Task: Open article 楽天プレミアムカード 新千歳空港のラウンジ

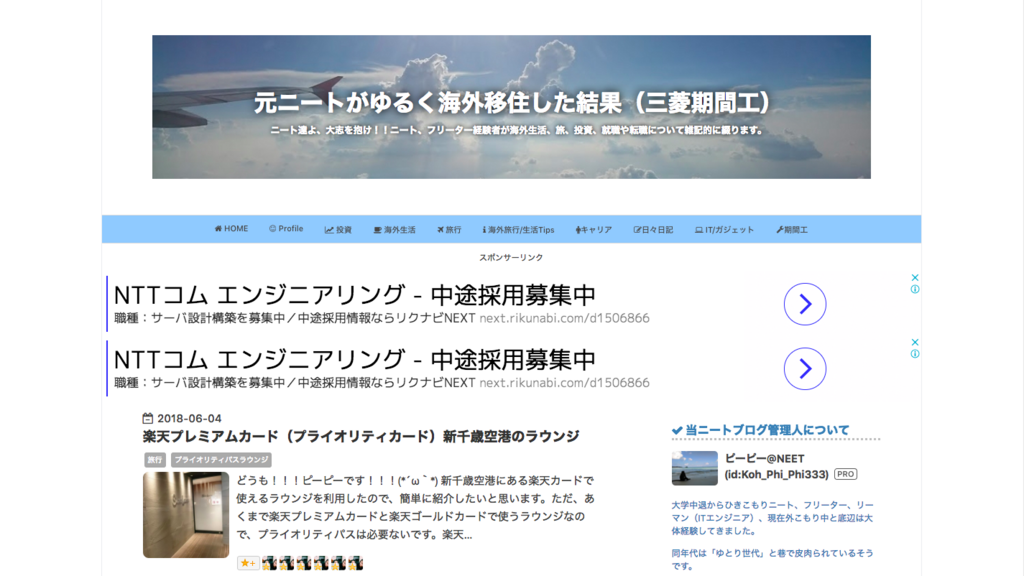Action: point(361,436)
